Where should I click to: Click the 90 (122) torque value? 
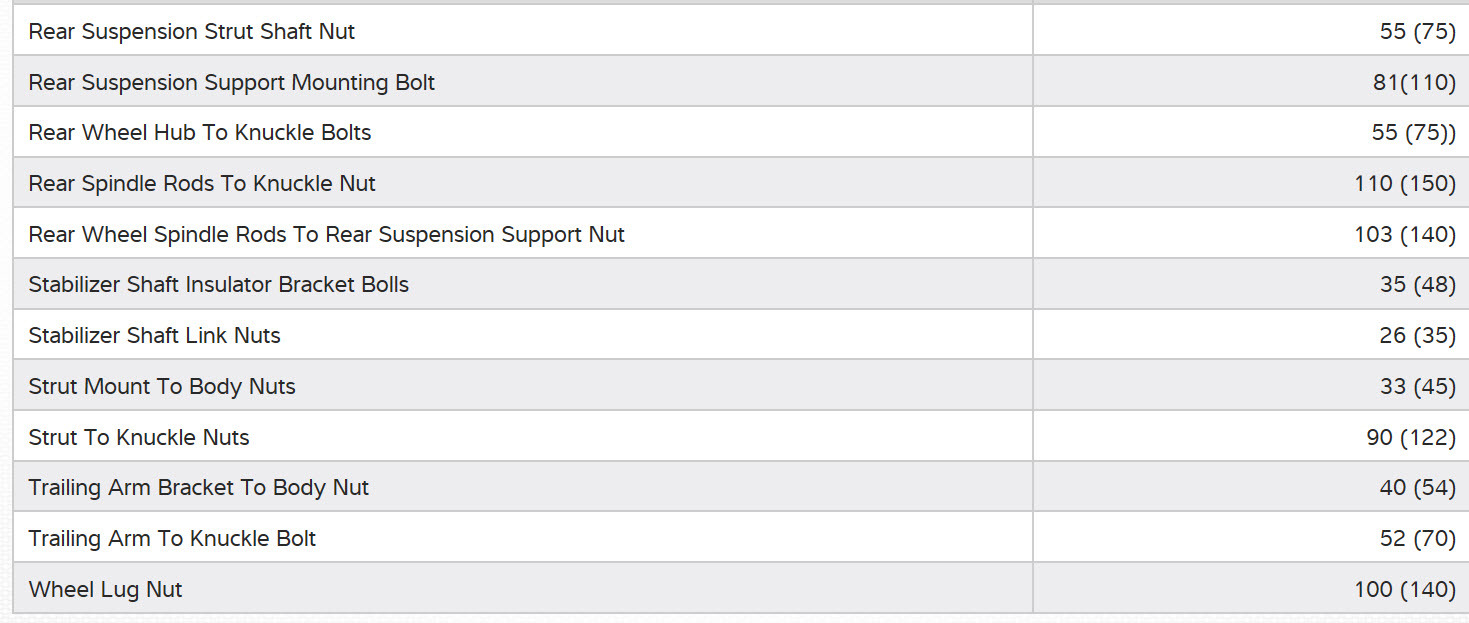click(x=1411, y=438)
